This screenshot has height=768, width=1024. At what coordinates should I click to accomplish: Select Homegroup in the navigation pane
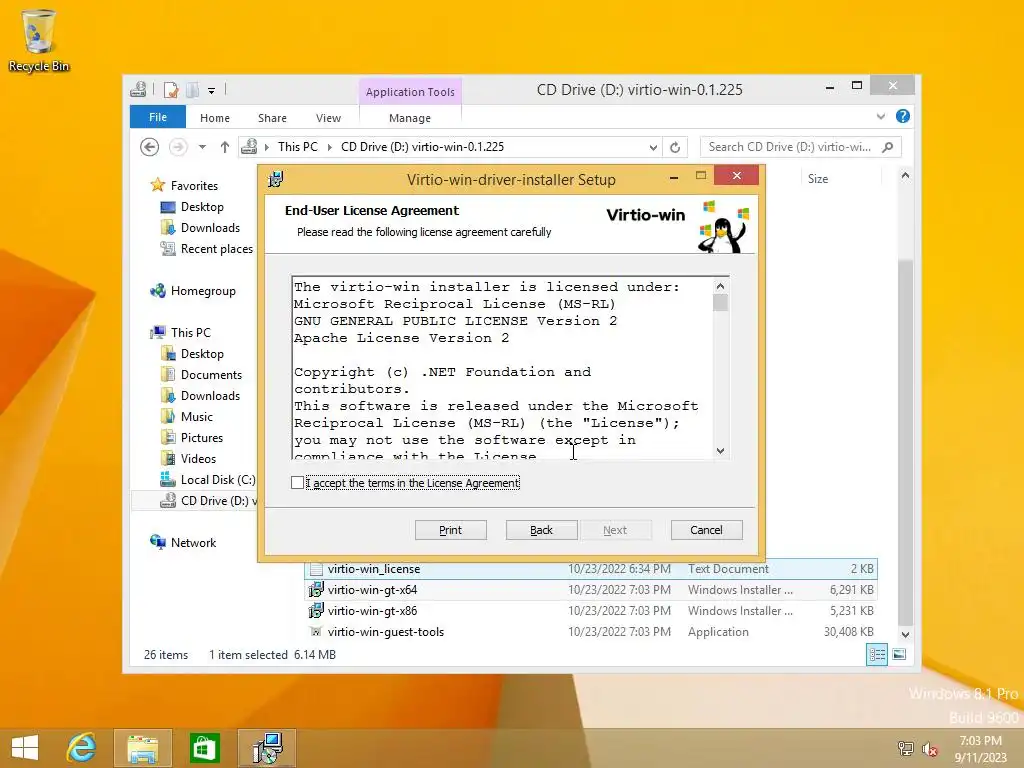(x=203, y=291)
